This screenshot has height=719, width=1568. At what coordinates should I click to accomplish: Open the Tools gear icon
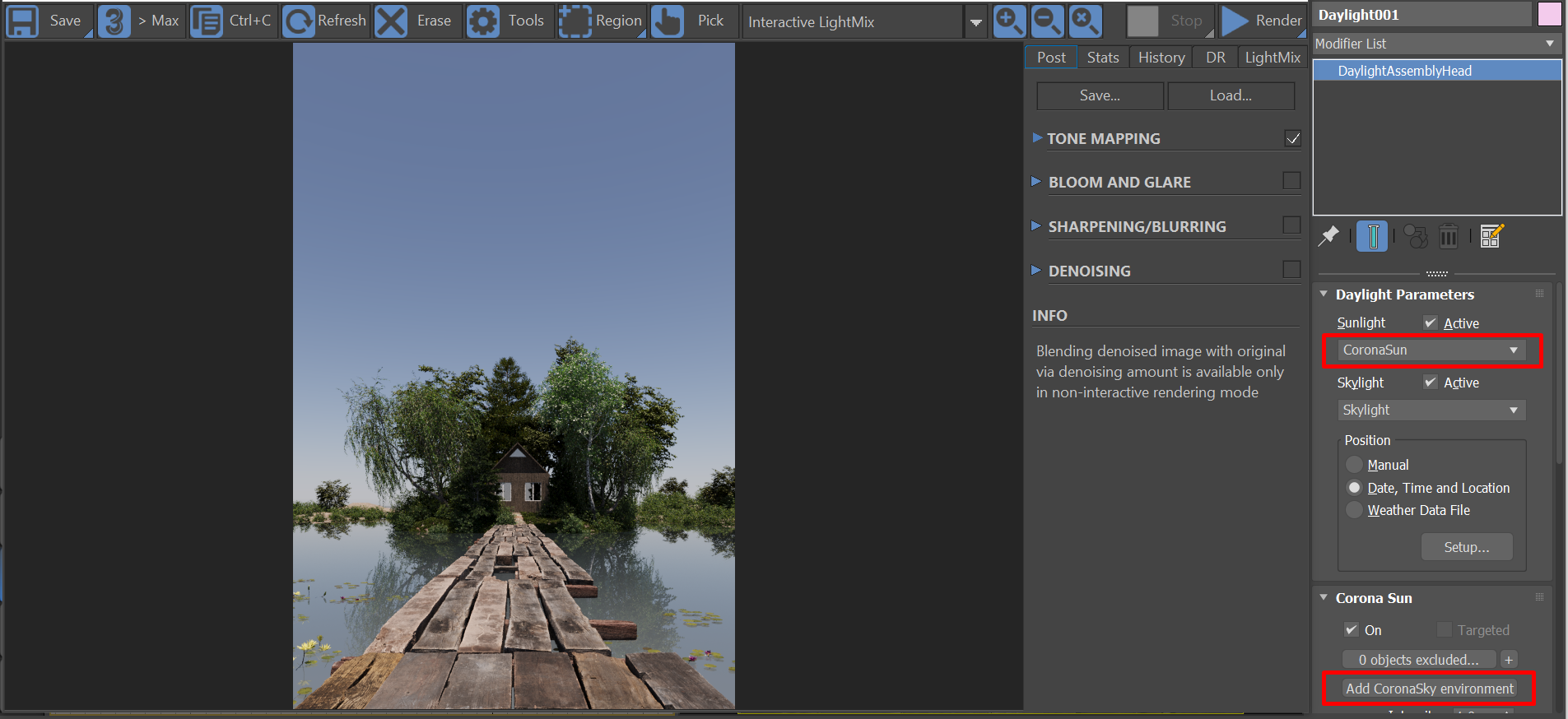483,21
